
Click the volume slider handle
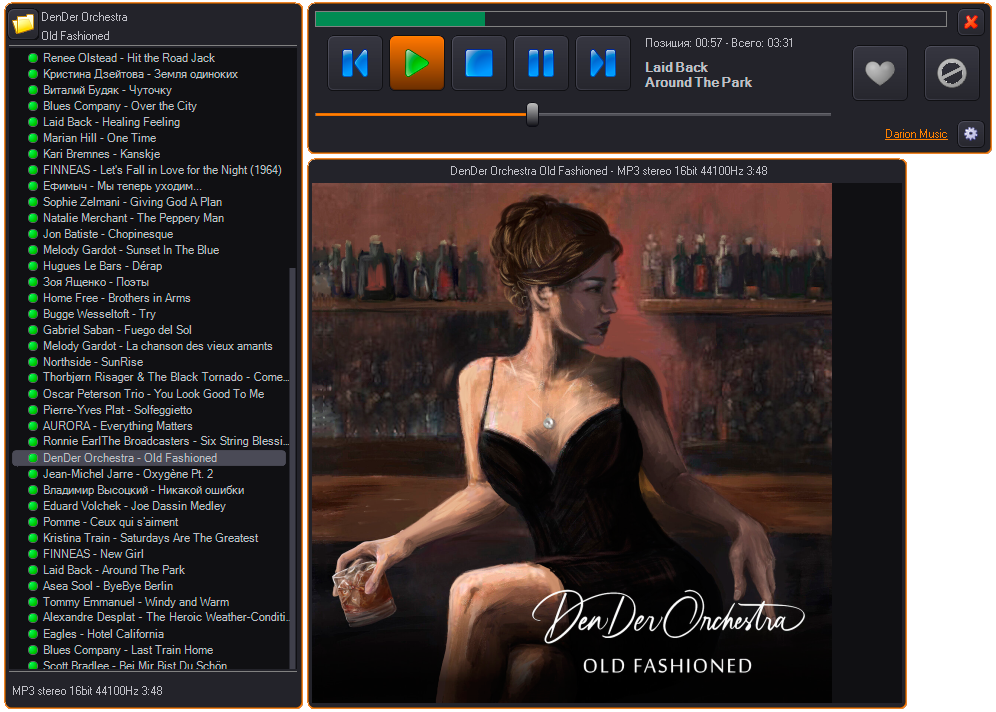pyautogui.click(x=532, y=114)
